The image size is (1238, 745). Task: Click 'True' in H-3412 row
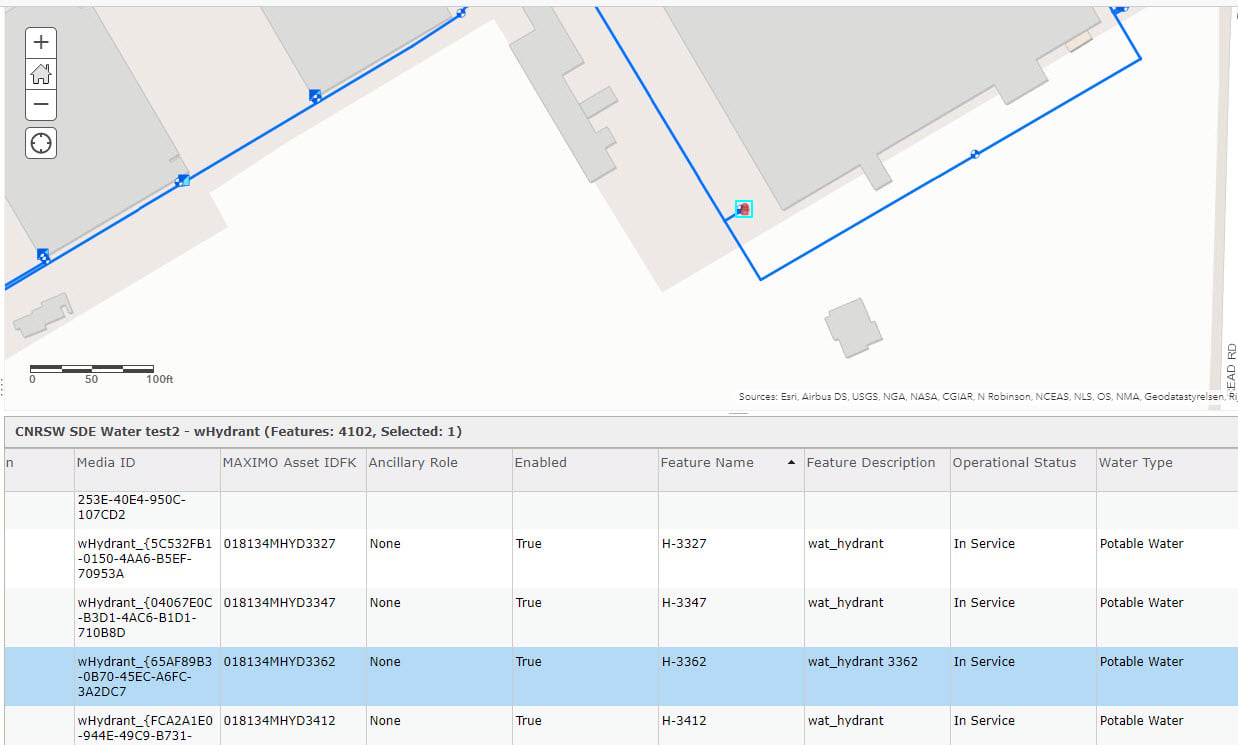(x=528, y=721)
